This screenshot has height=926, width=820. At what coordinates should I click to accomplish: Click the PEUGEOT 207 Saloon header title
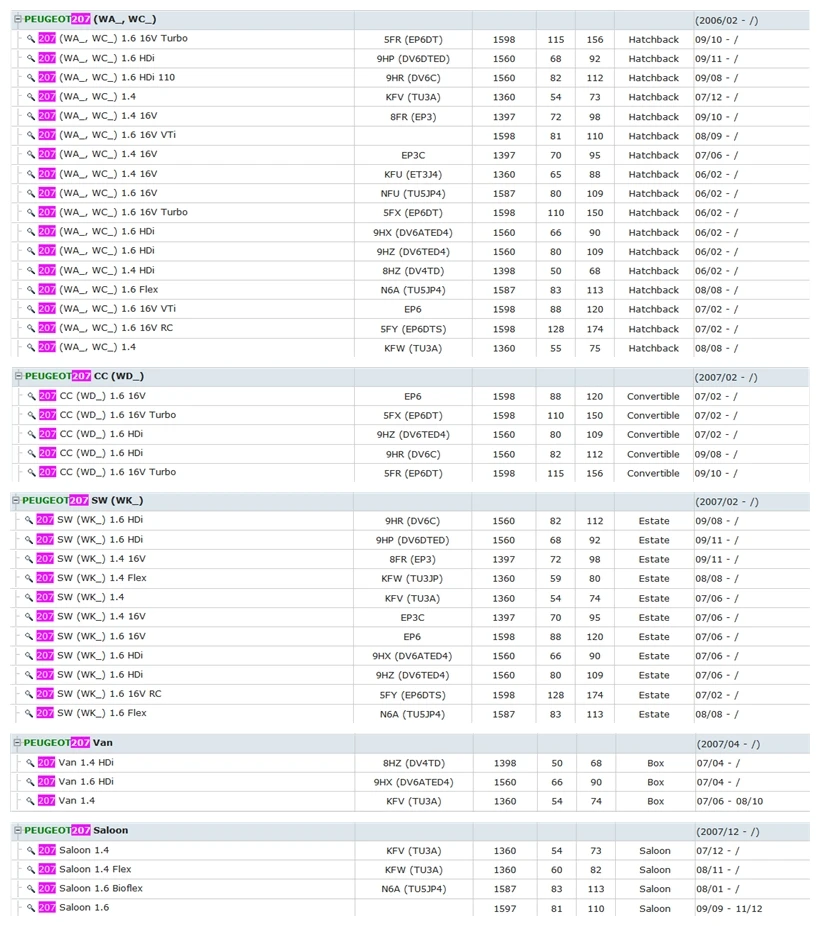pos(76,830)
